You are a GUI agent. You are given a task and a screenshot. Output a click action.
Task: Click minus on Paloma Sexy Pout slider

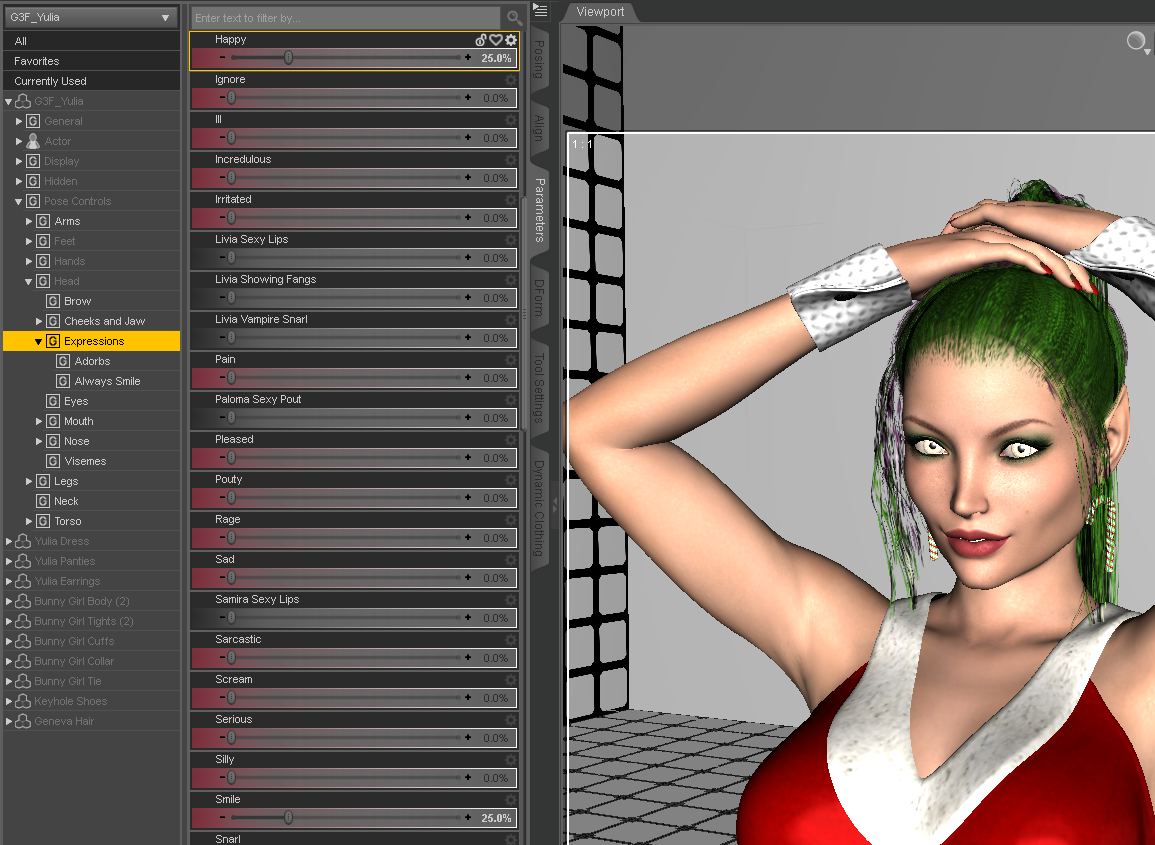222,417
